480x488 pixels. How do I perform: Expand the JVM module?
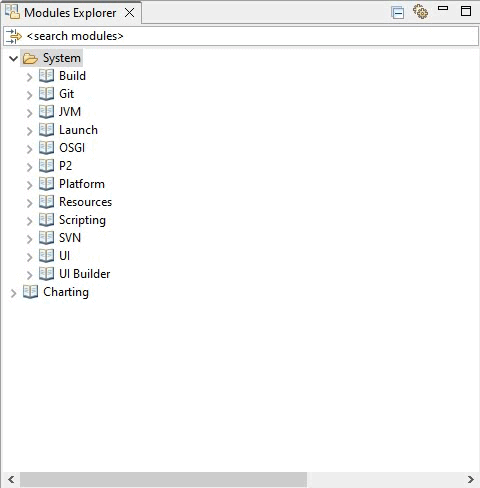coord(30,113)
